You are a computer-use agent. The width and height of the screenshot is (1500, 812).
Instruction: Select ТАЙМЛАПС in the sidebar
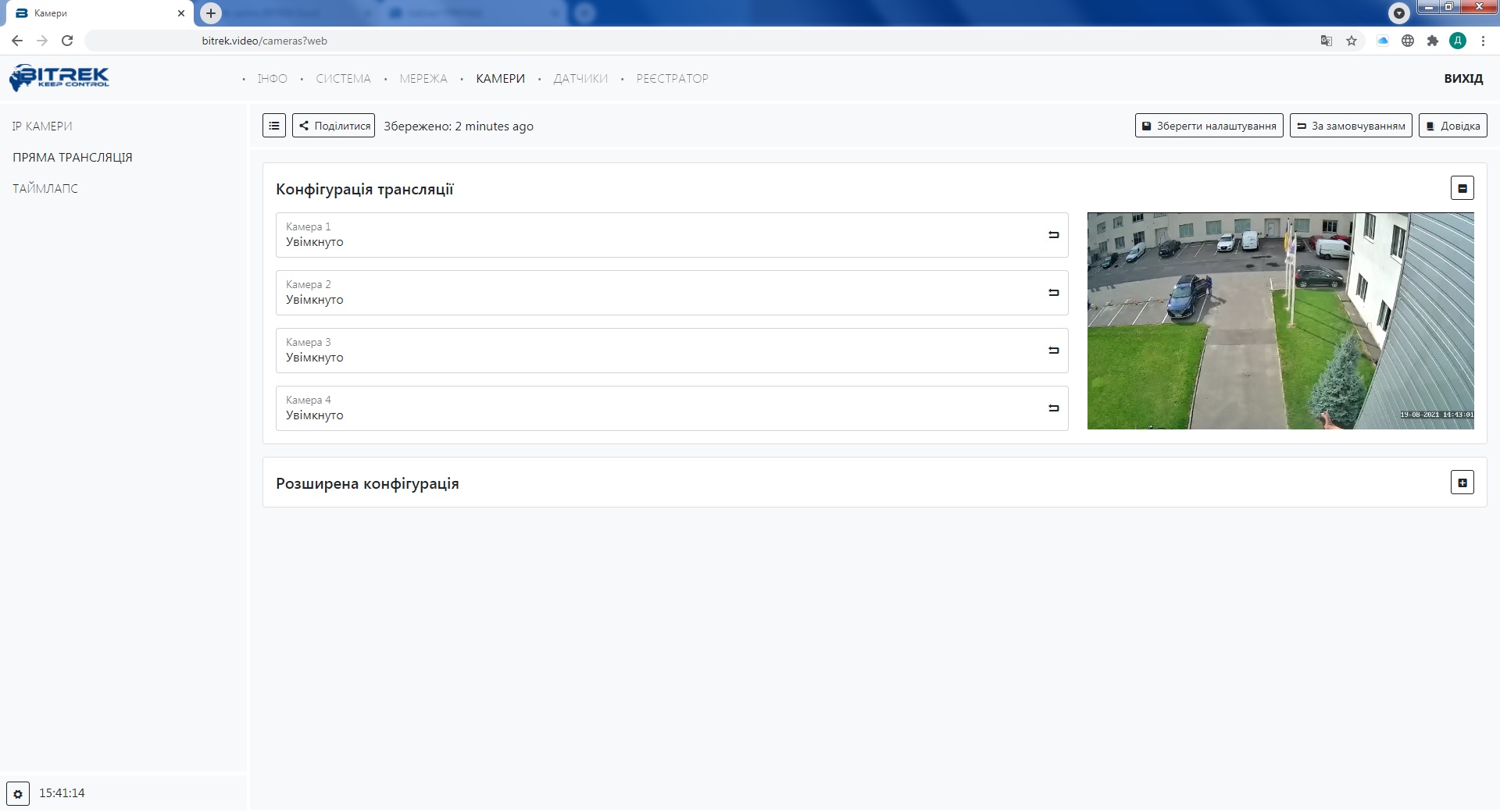click(x=45, y=189)
